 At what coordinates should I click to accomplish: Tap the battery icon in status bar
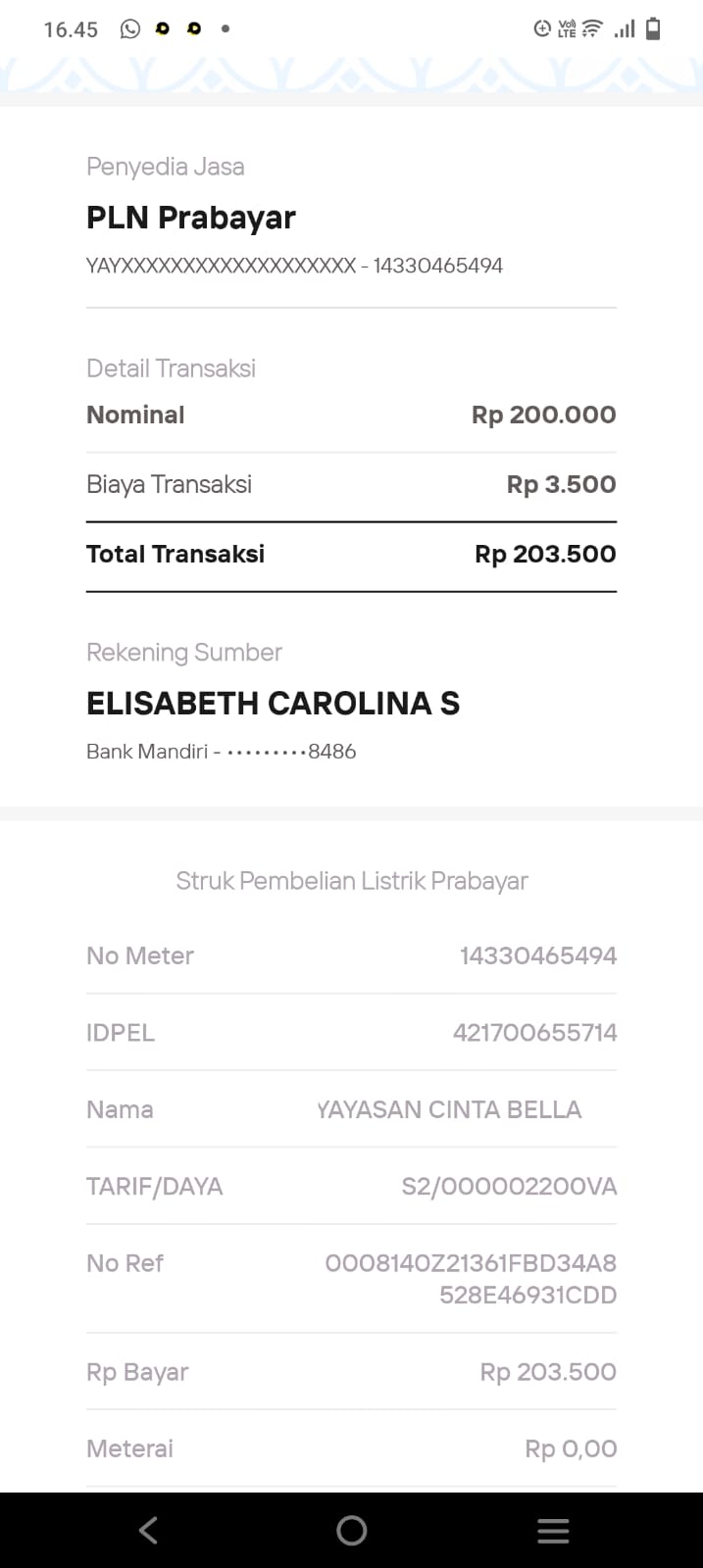coord(653,29)
